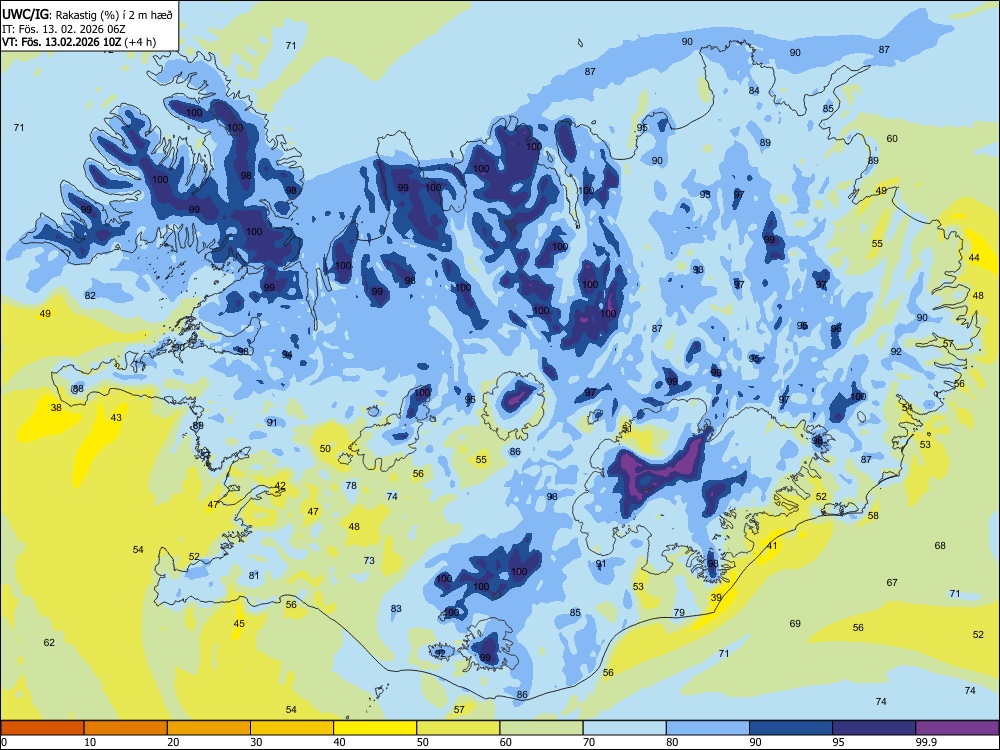Click the 30–40 legend color swatch
Viewport: 1000px width, 750px height.
tap(292, 728)
